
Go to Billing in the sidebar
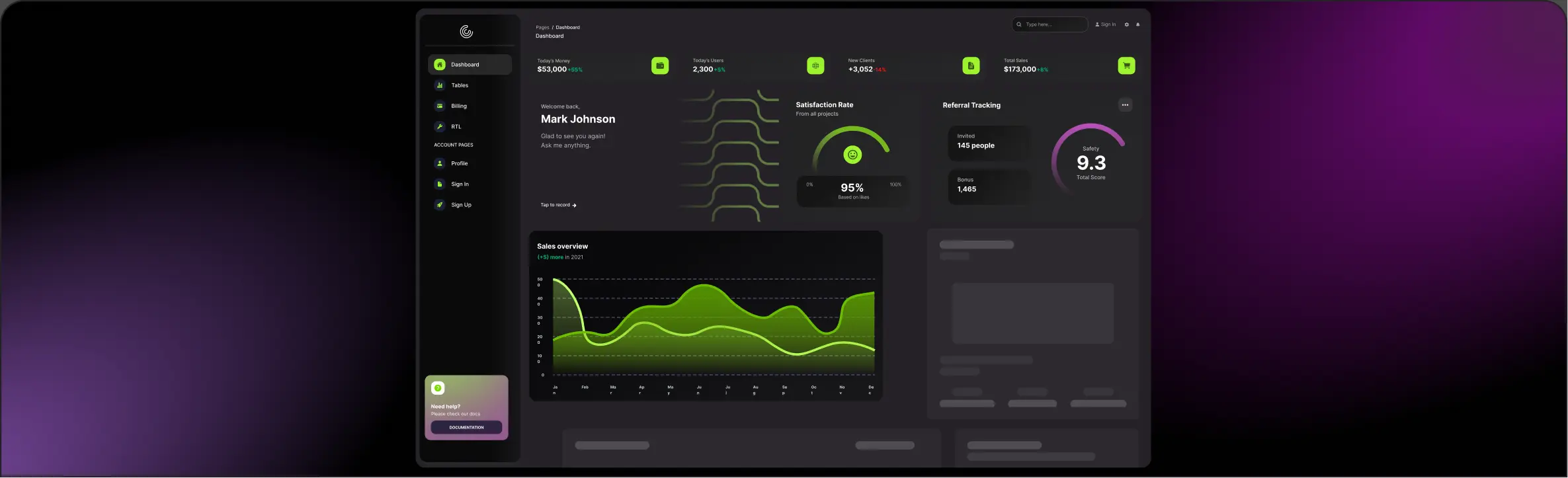tap(458, 106)
